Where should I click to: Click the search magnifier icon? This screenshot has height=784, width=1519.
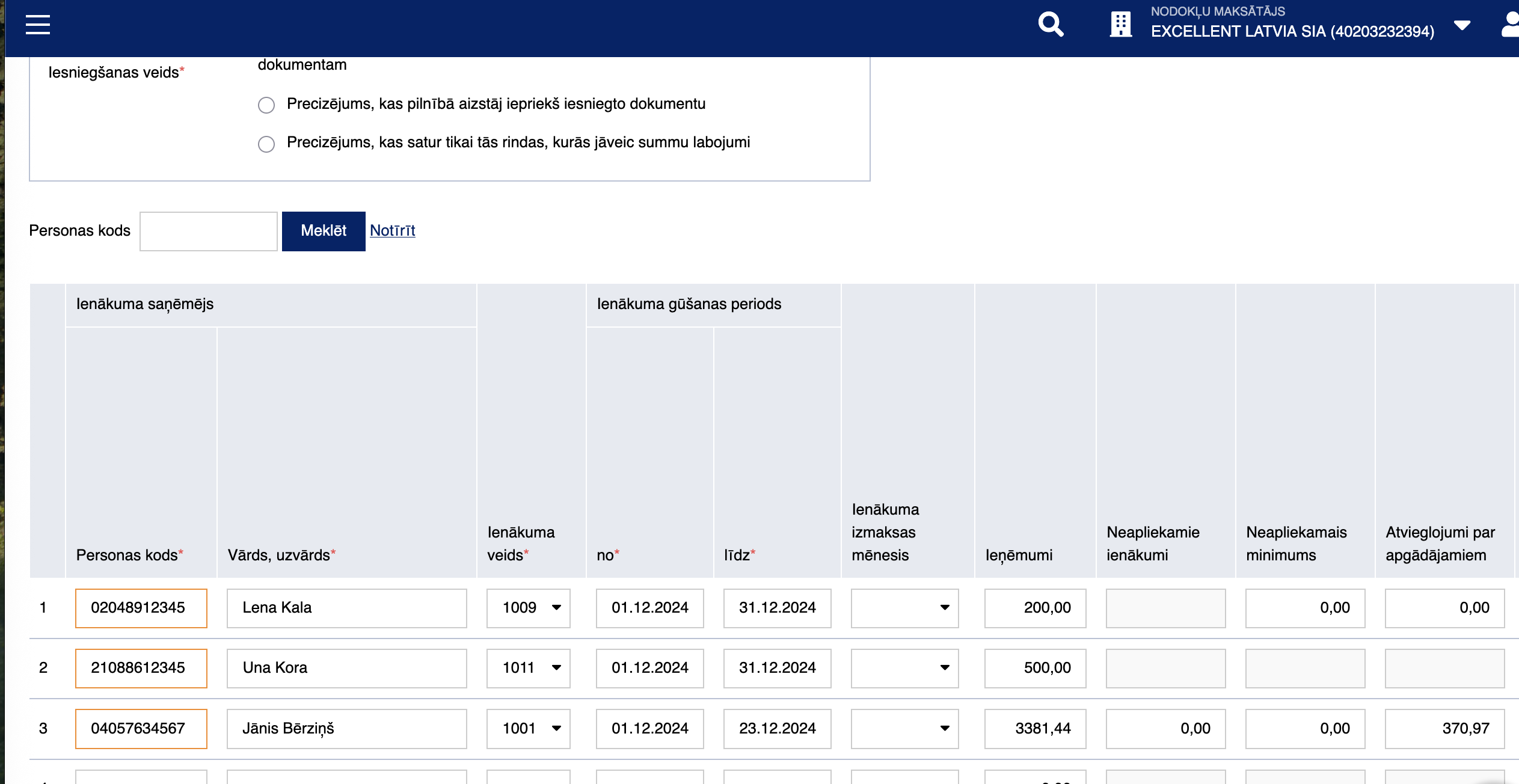click(x=1050, y=25)
